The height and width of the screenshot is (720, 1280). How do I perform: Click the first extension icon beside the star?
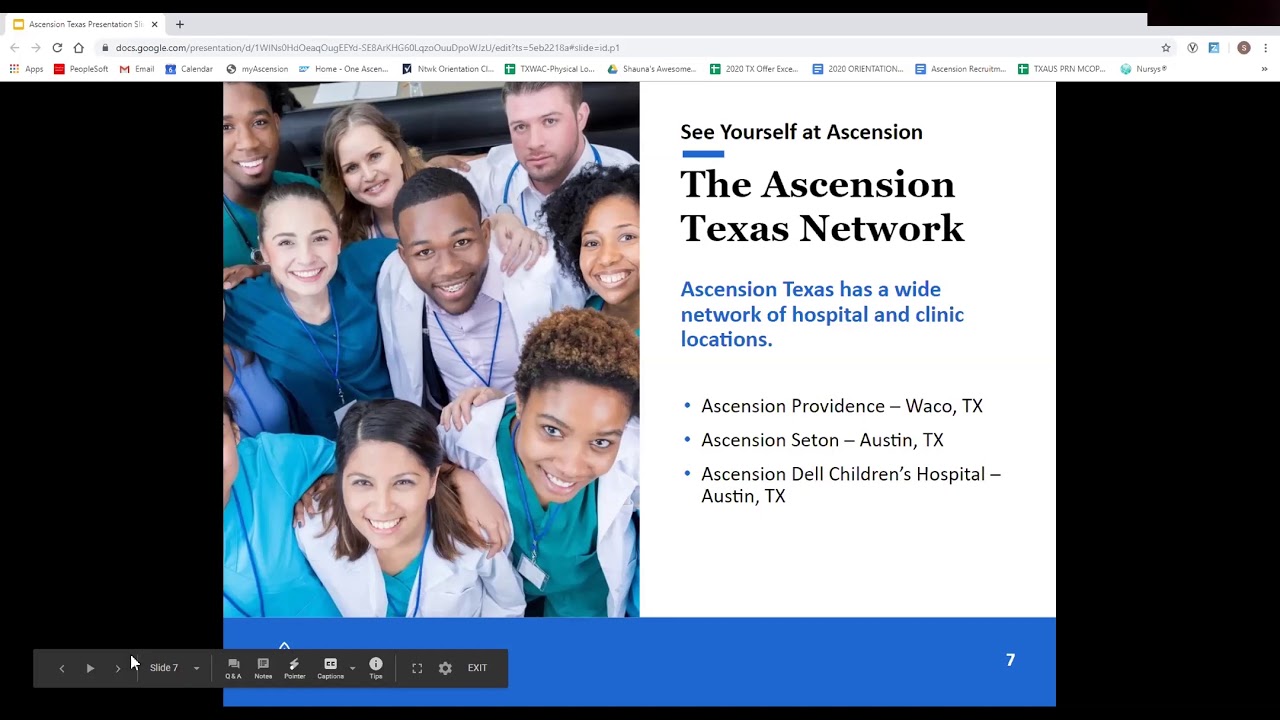1192,47
